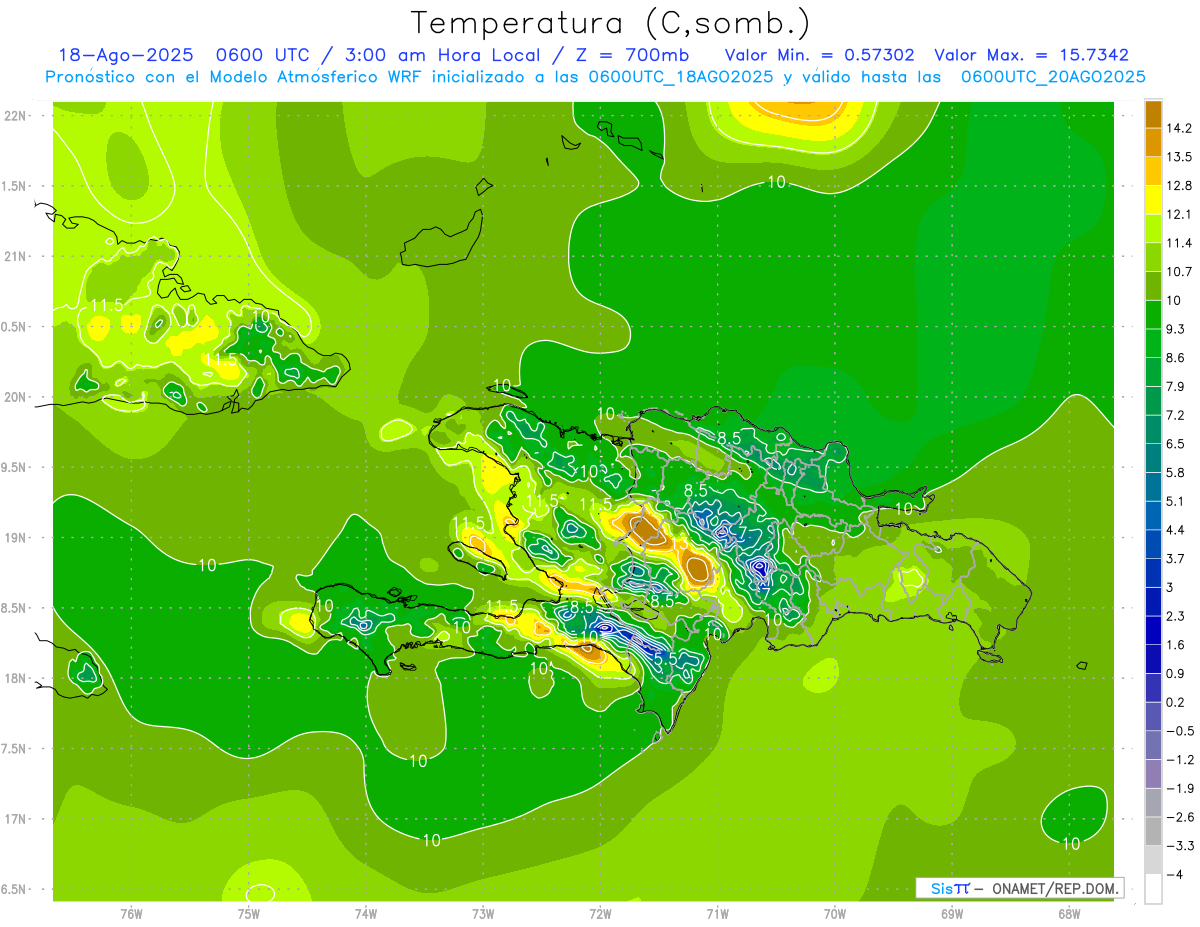
Task: Click the colorbar value '0.9'
Action: tap(1177, 673)
